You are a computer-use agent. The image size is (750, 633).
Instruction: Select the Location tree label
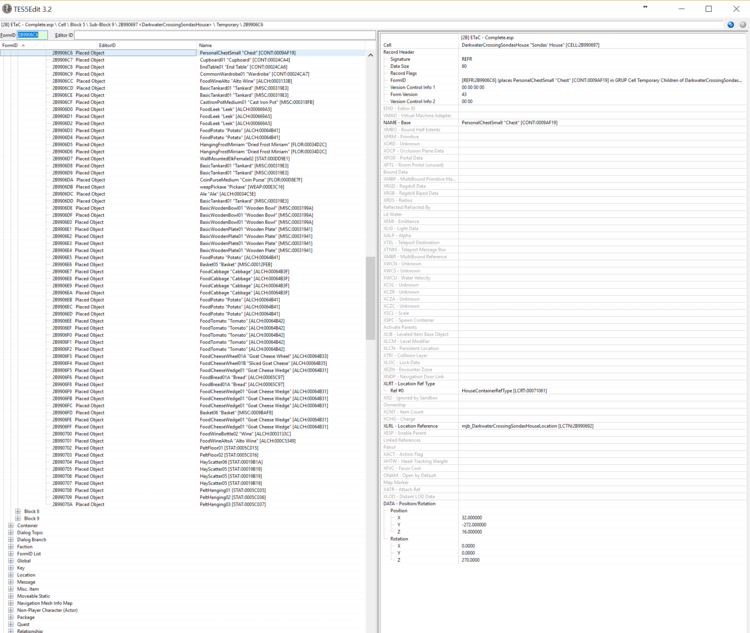coord(26,575)
